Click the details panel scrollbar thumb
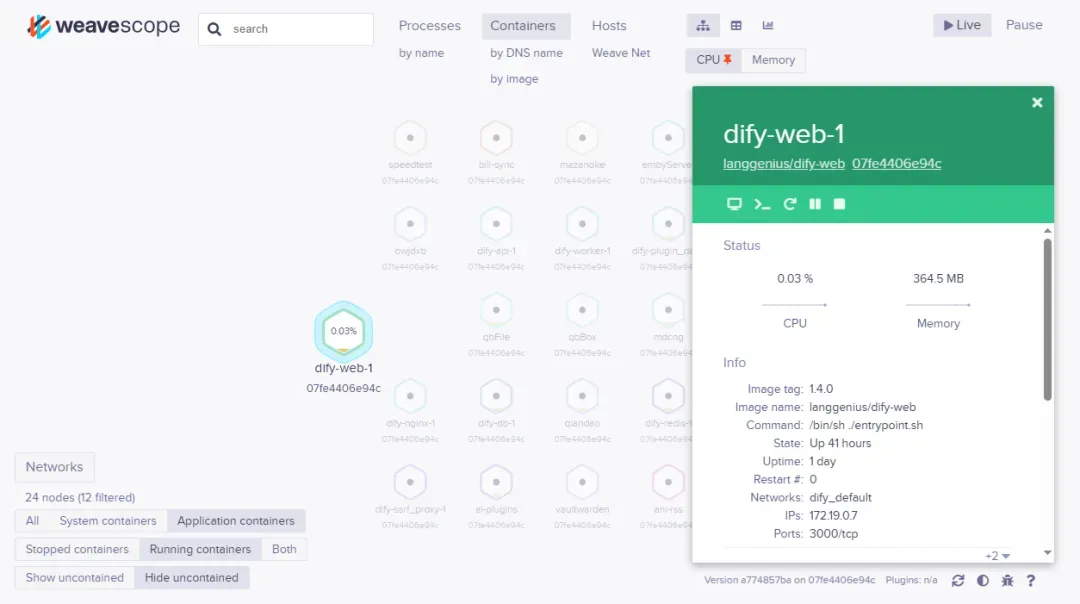Image resolution: width=1080 pixels, height=604 pixels. pyautogui.click(x=1048, y=319)
